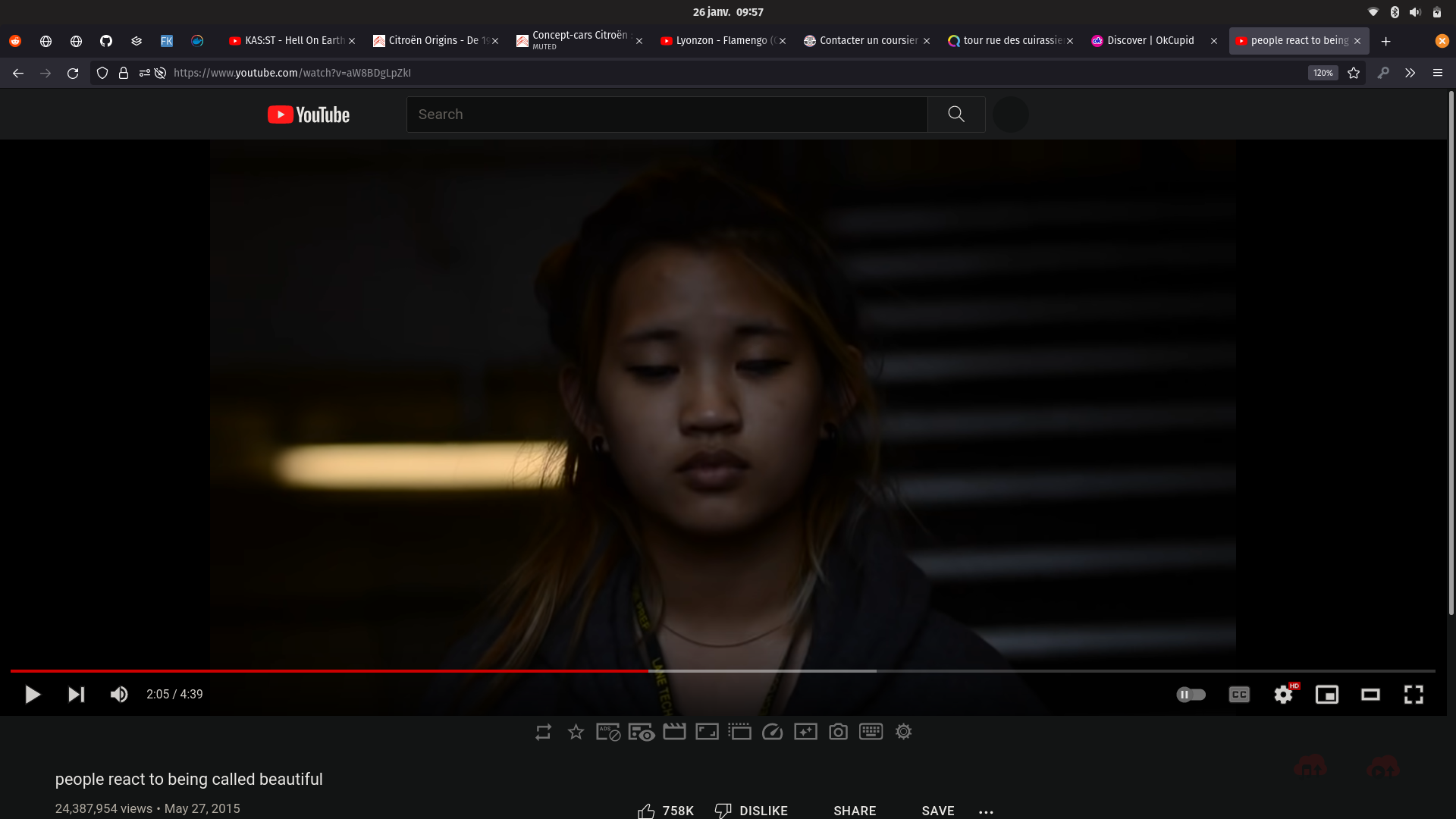Click the loop video icon below player
1456x819 pixels.
pyautogui.click(x=543, y=732)
